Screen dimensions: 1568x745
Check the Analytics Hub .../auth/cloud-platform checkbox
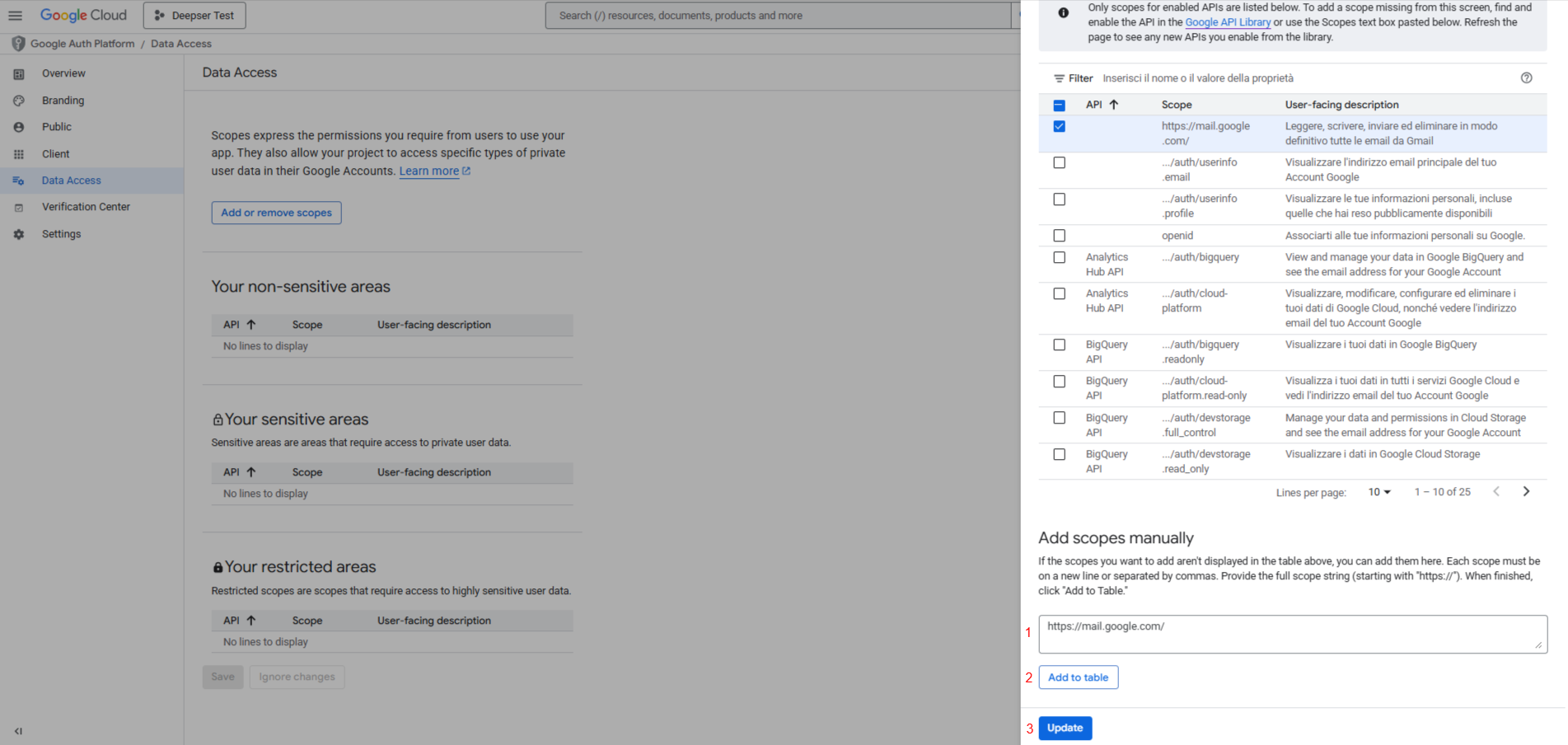point(1060,294)
